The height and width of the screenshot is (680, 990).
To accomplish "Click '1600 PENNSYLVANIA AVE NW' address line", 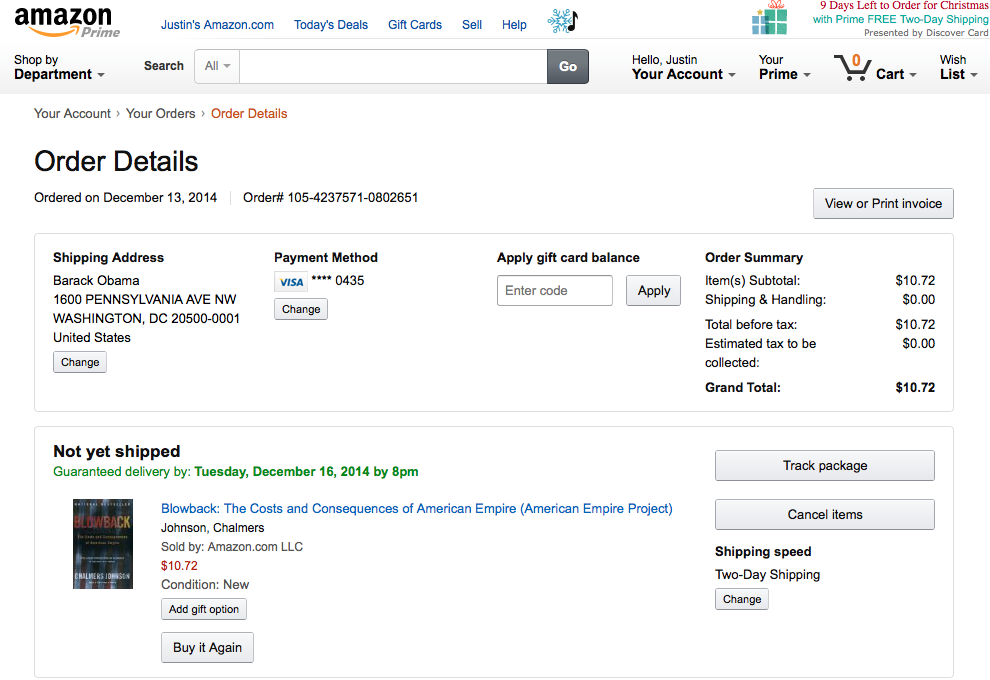I will pyautogui.click(x=145, y=299).
